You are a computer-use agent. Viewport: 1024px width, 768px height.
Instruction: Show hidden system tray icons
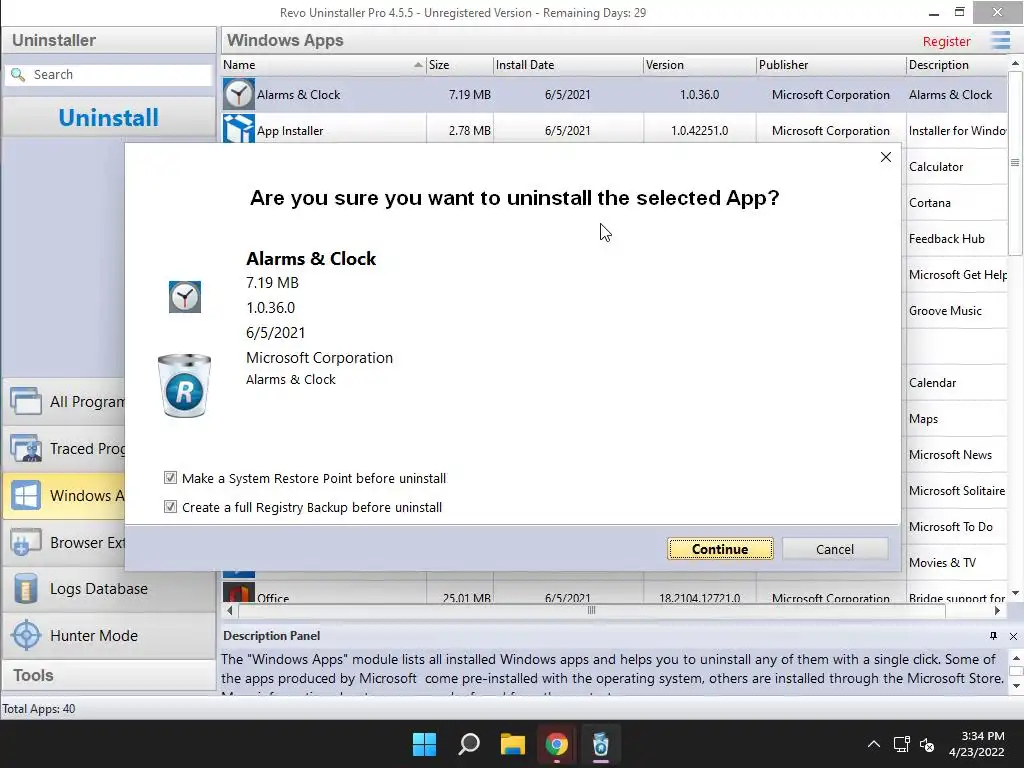pyautogui.click(x=873, y=744)
